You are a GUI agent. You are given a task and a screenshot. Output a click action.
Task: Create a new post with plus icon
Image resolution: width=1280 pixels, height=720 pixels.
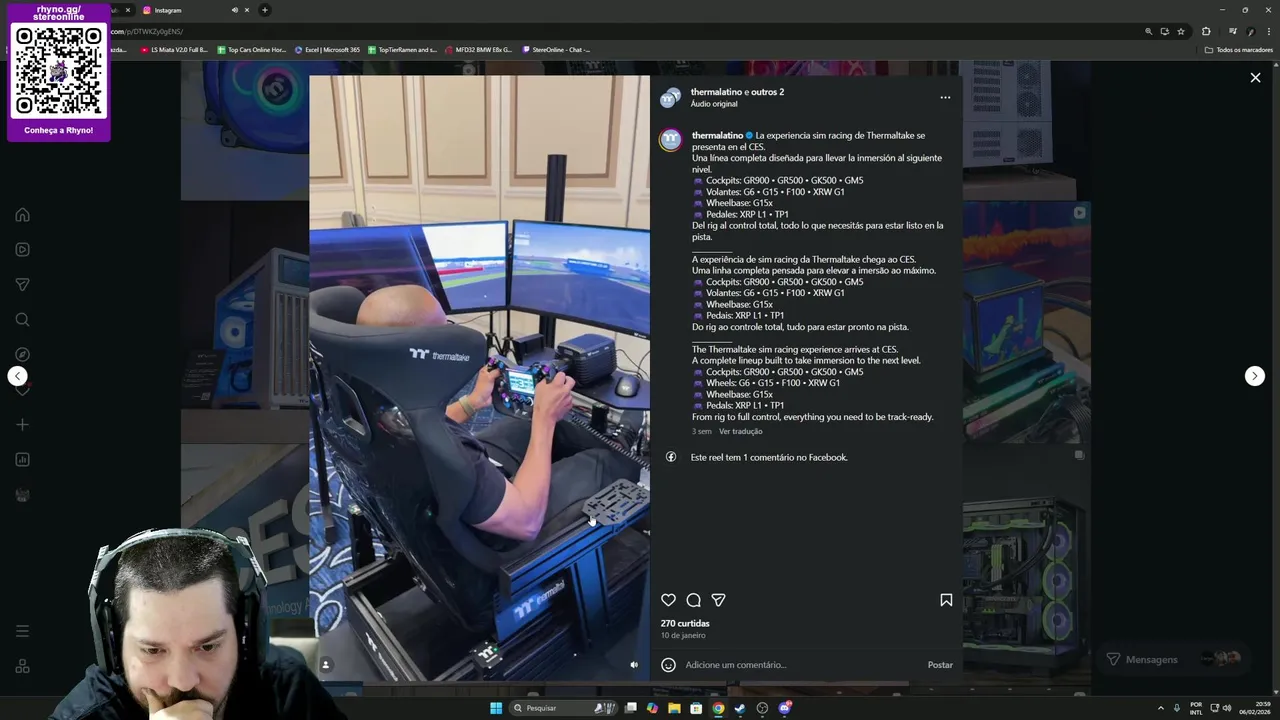[x=22, y=425]
